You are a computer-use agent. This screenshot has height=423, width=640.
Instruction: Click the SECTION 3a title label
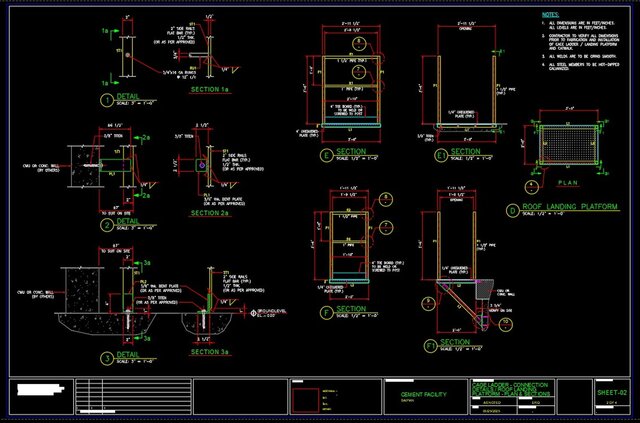[210, 351]
